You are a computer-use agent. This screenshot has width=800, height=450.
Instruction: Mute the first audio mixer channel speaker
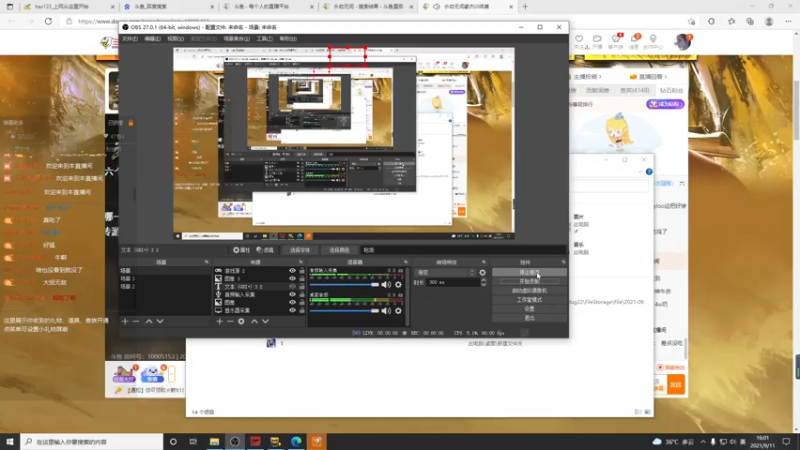click(386, 285)
